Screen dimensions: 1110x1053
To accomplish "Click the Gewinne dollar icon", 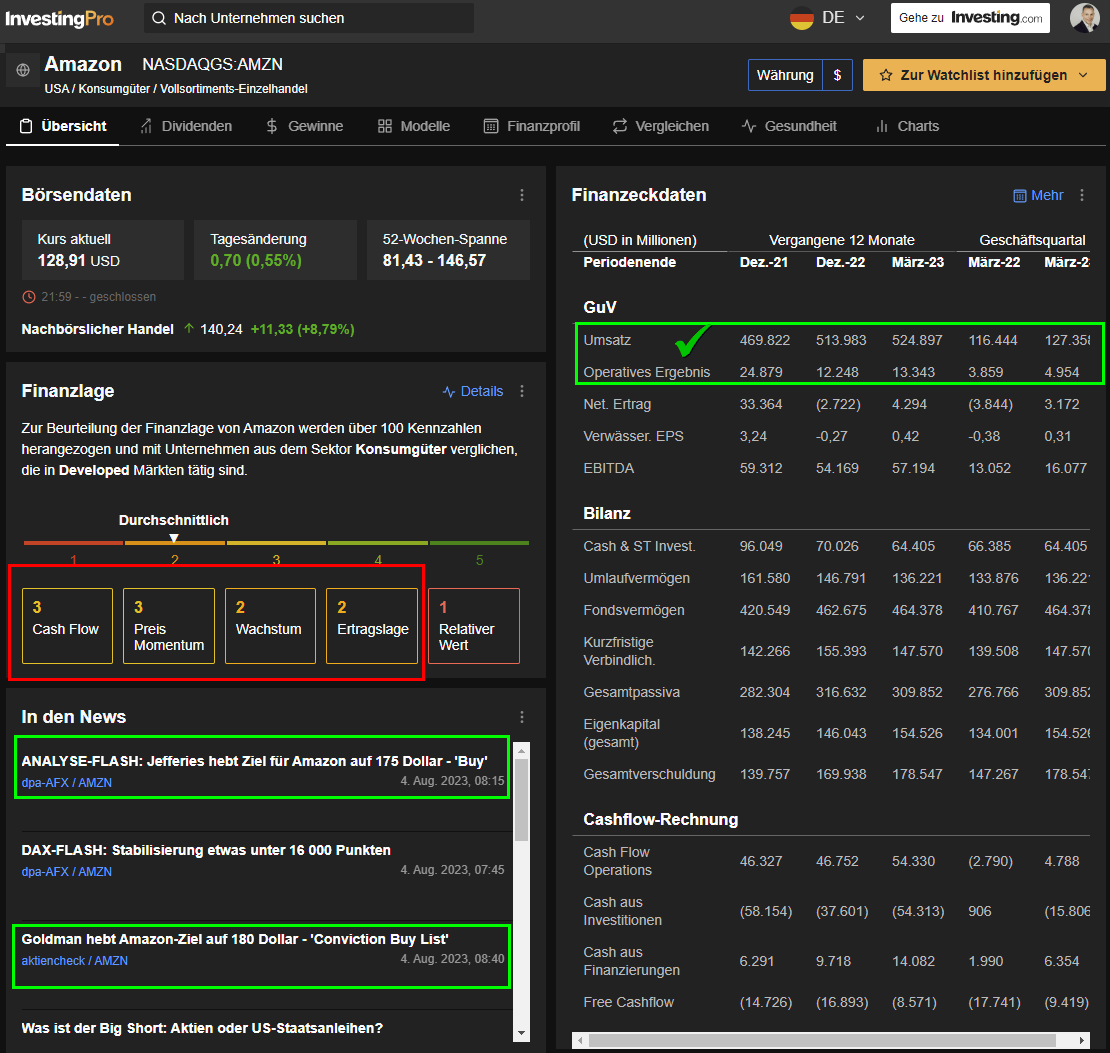I will [272, 126].
